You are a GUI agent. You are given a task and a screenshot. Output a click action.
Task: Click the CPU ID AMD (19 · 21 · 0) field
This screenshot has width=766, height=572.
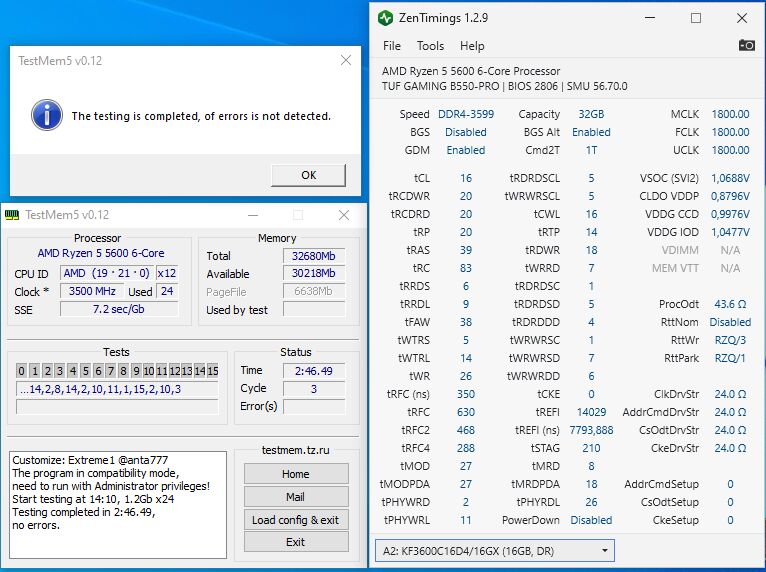pos(106,273)
